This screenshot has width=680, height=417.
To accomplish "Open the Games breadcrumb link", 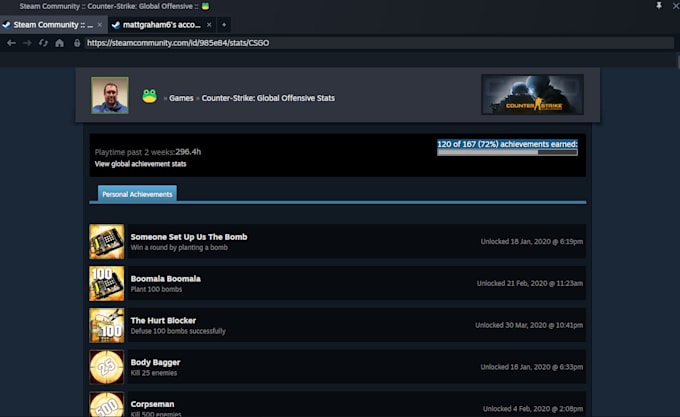I will [181, 98].
